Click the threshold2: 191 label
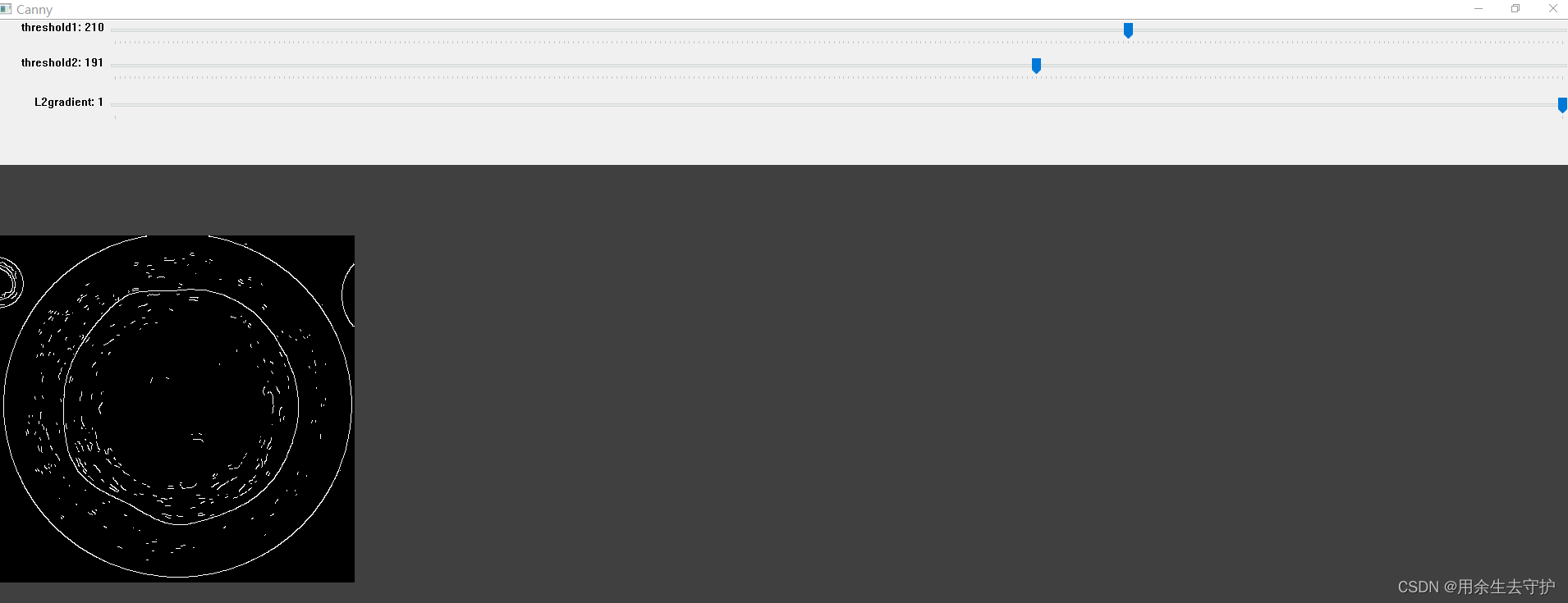Viewport: 1568px width, 603px height. [x=62, y=63]
